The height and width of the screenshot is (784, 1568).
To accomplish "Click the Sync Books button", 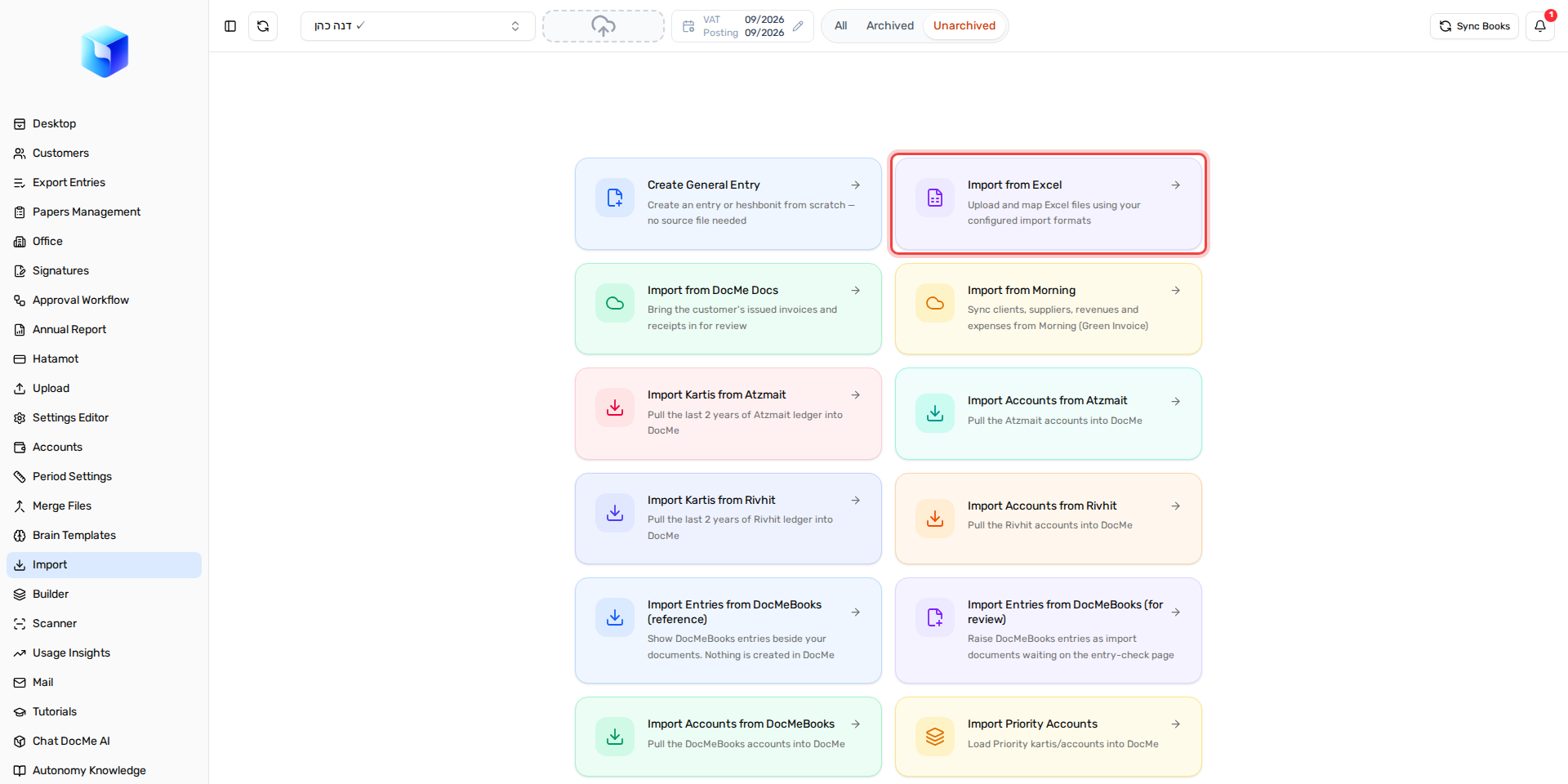I will 1474,26.
